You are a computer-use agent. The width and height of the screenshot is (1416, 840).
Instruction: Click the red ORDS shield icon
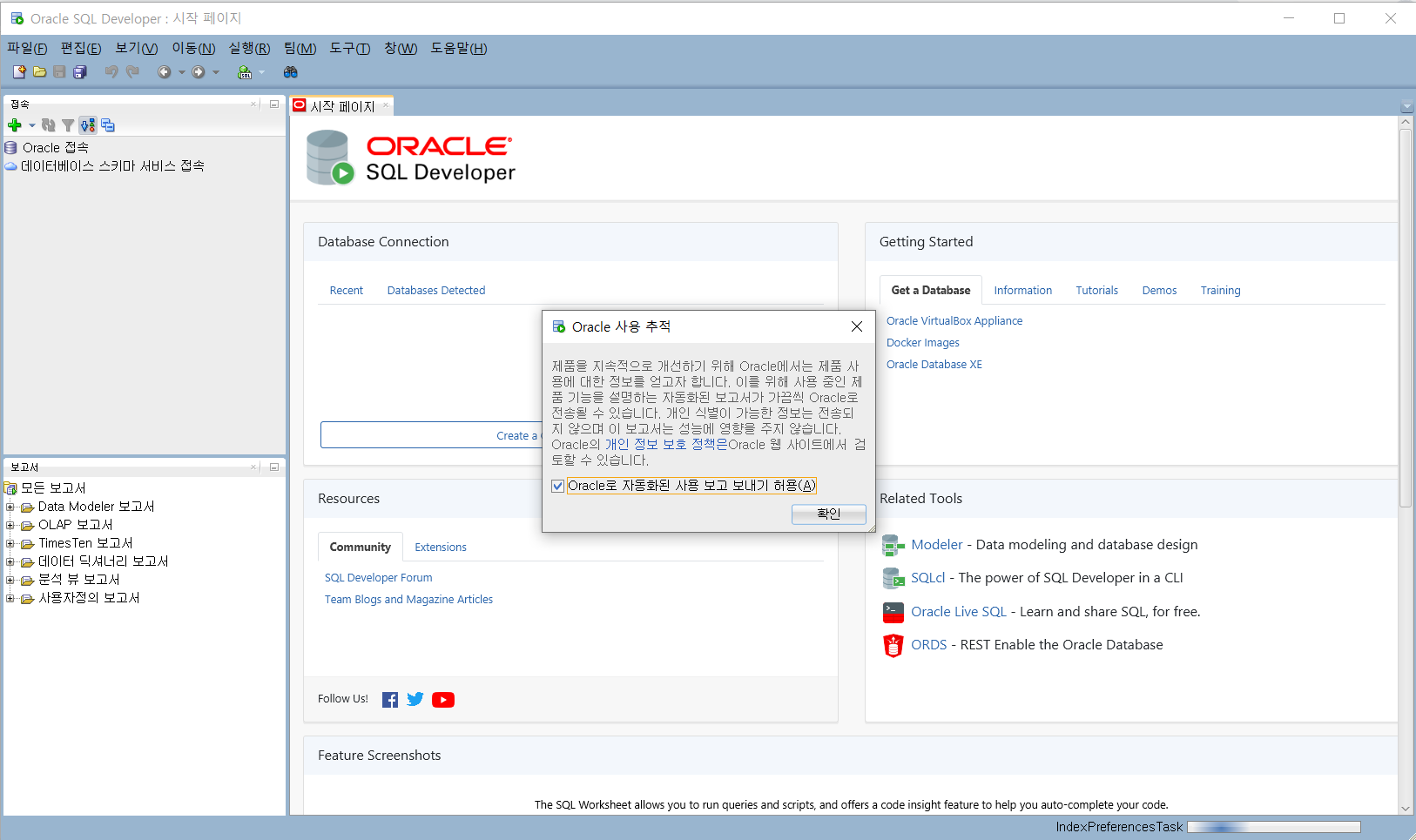[893, 645]
